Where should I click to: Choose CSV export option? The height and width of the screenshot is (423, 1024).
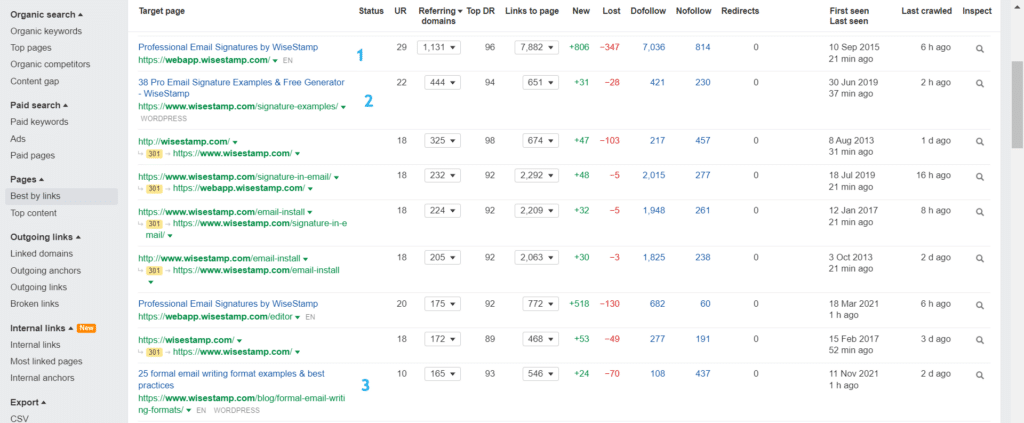point(19,418)
